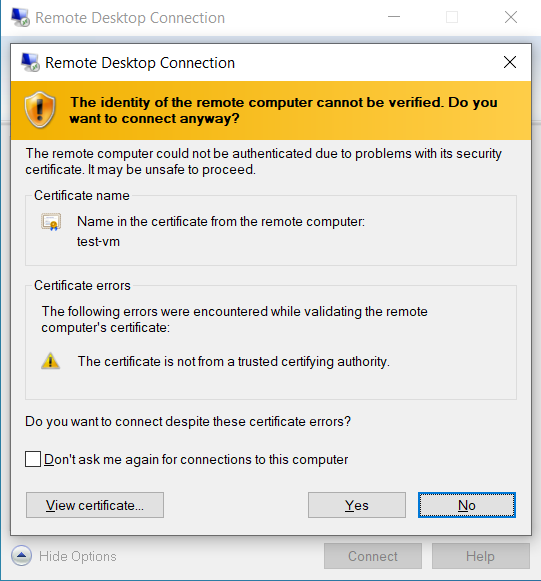Screen dimensions: 541x581
Task: Click Connect in the background window
Action: (x=373, y=556)
